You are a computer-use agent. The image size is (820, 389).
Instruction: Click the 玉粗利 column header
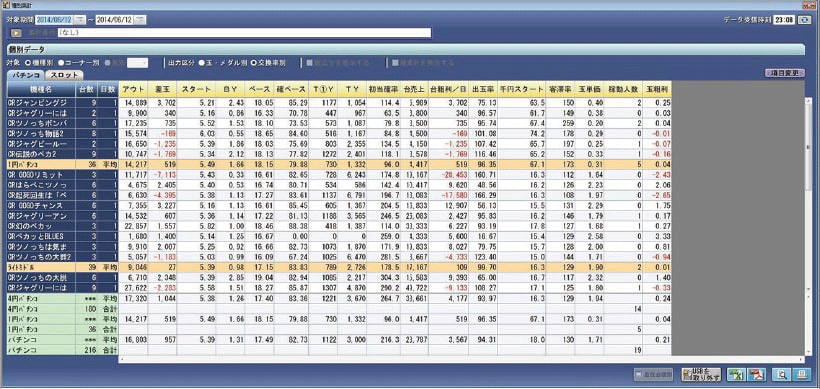(x=657, y=89)
